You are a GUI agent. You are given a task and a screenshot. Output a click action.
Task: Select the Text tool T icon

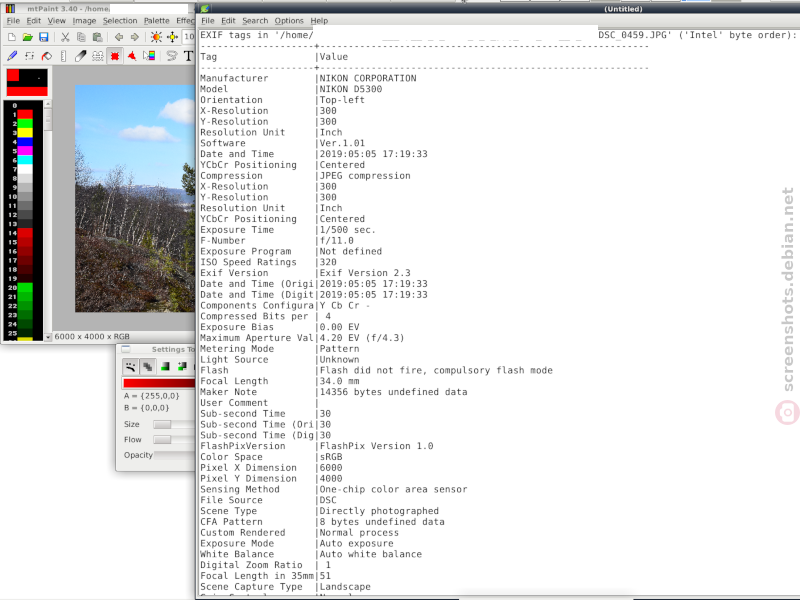click(188, 56)
